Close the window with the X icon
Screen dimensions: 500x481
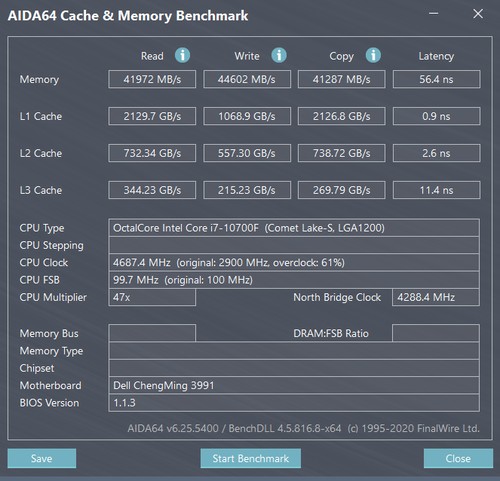pyautogui.click(x=478, y=14)
